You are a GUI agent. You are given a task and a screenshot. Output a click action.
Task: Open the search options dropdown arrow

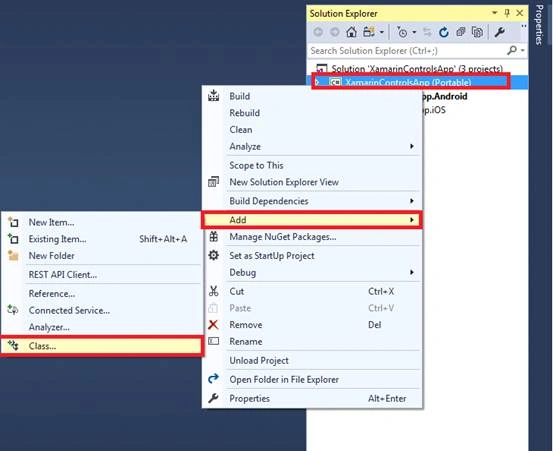click(523, 50)
